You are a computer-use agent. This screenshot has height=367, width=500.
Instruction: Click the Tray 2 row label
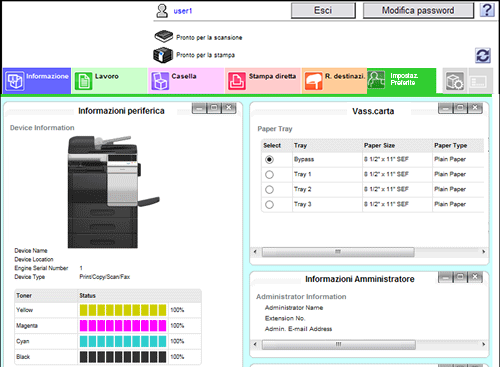tap(302, 189)
